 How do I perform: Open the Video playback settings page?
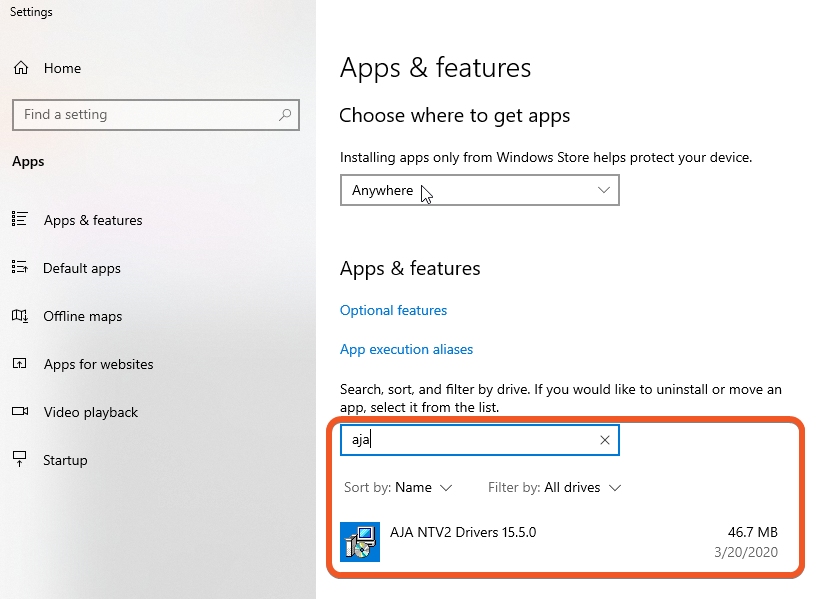(x=90, y=412)
